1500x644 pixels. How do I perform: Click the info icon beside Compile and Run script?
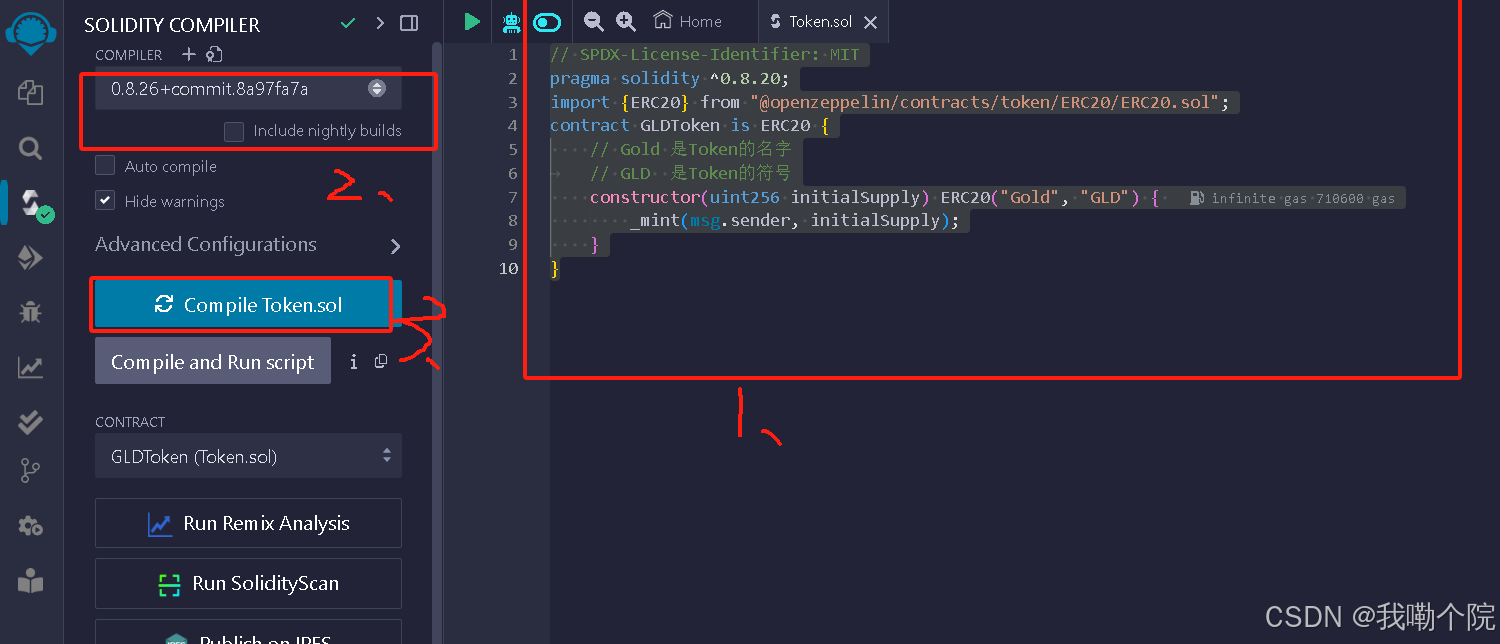point(354,362)
